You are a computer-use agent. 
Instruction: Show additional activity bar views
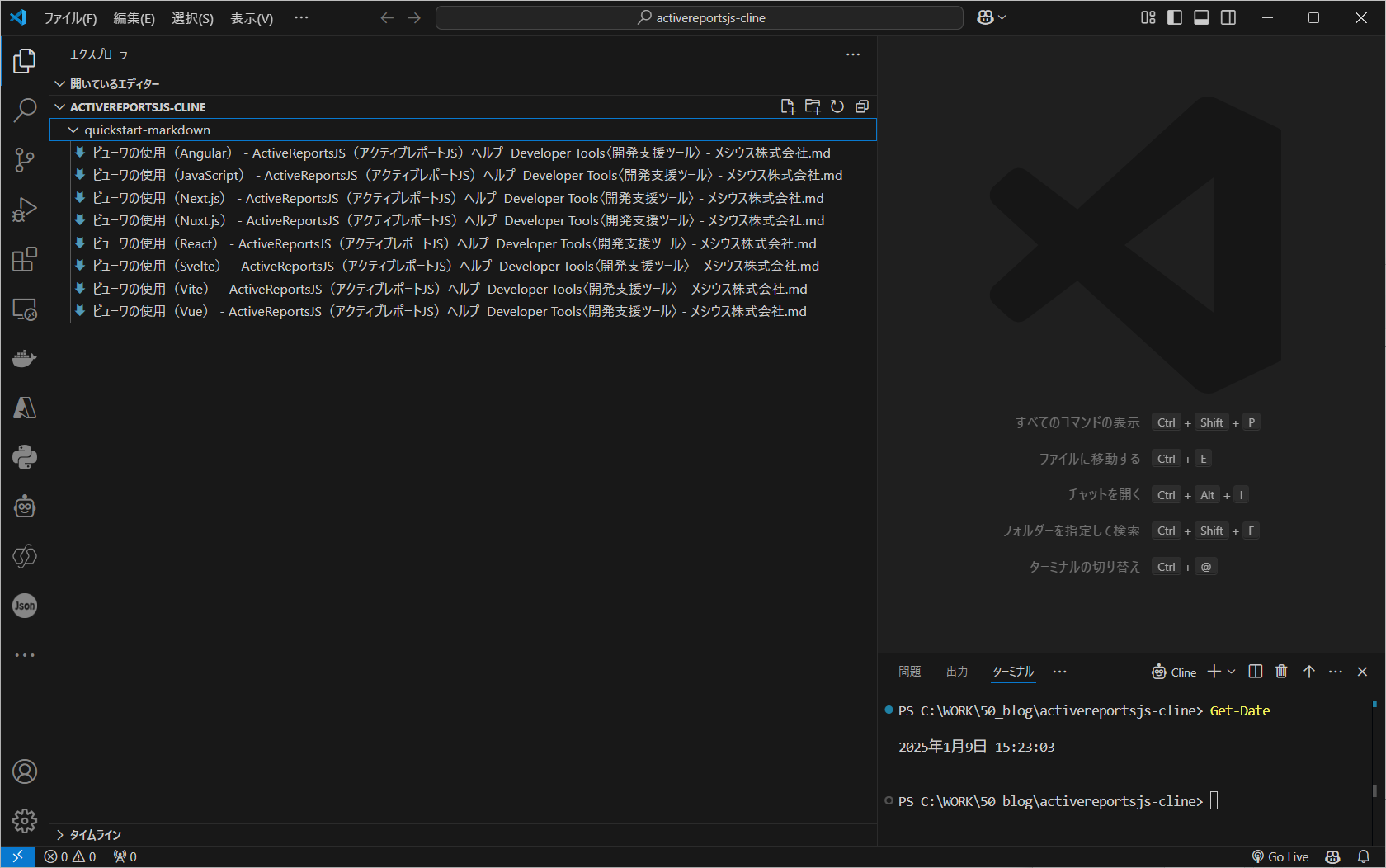[x=25, y=655]
